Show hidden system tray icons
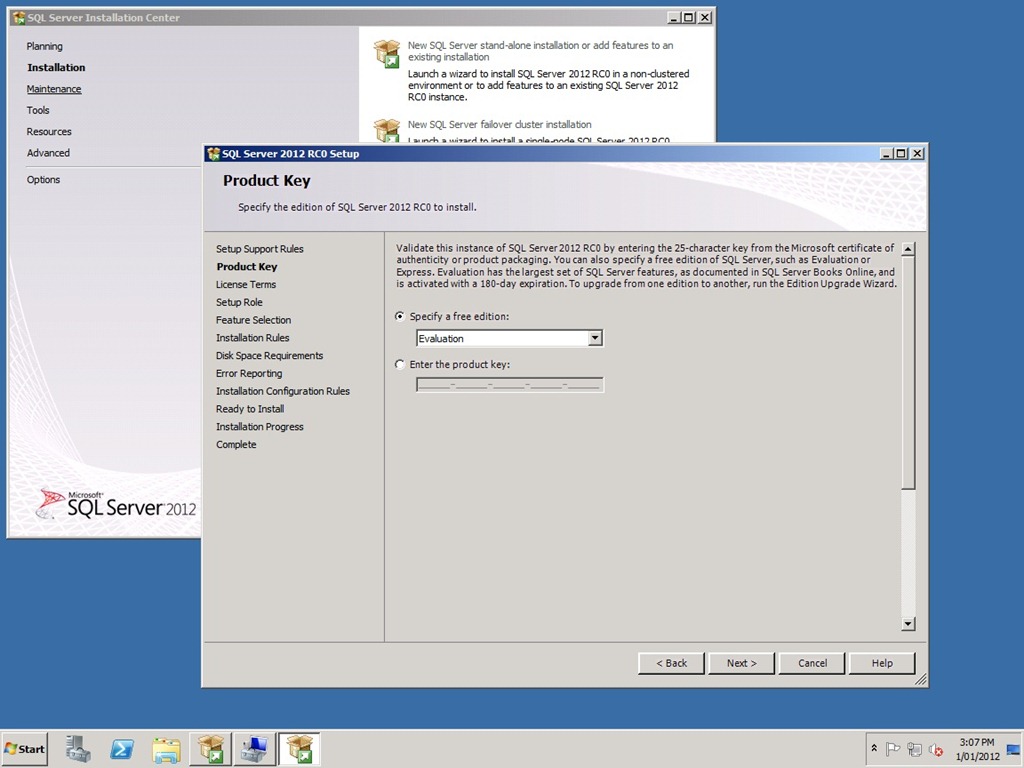The height and width of the screenshot is (768, 1024). [x=874, y=749]
